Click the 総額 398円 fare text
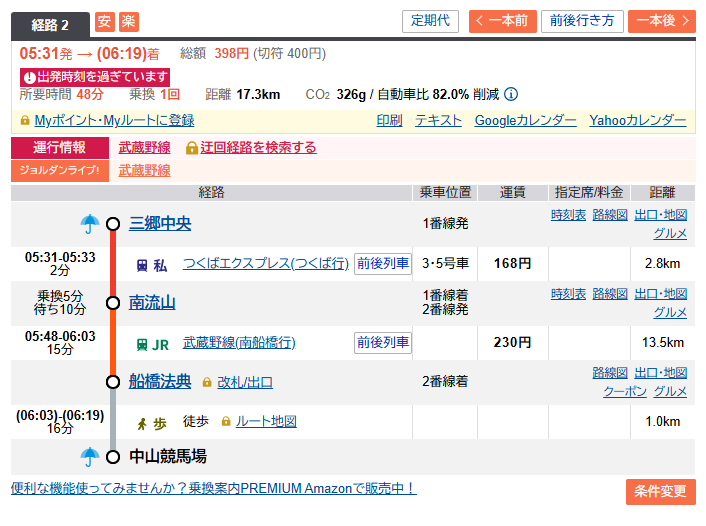Image resolution: width=706 pixels, height=526 pixels. (x=214, y=54)
